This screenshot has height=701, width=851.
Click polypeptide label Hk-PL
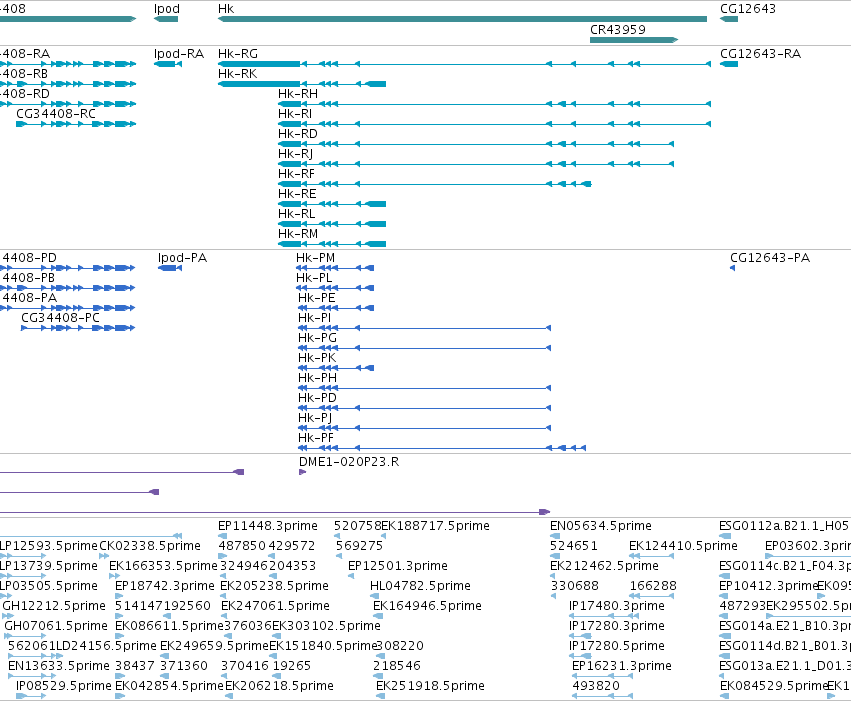click(314, 278)
